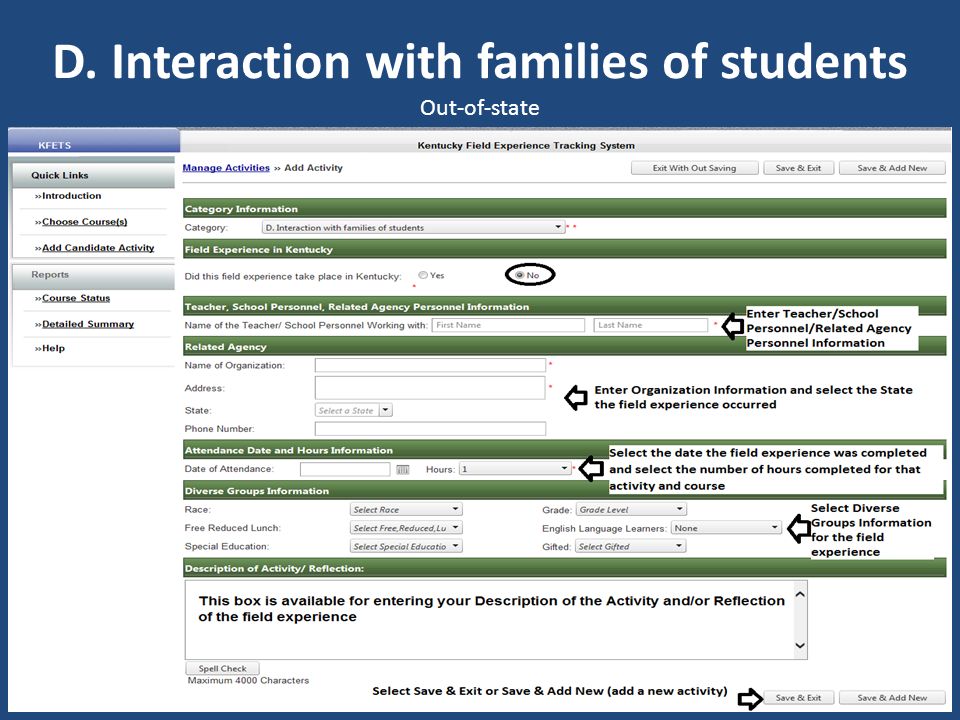Click the Last Name input field

(x=650, y=325)
